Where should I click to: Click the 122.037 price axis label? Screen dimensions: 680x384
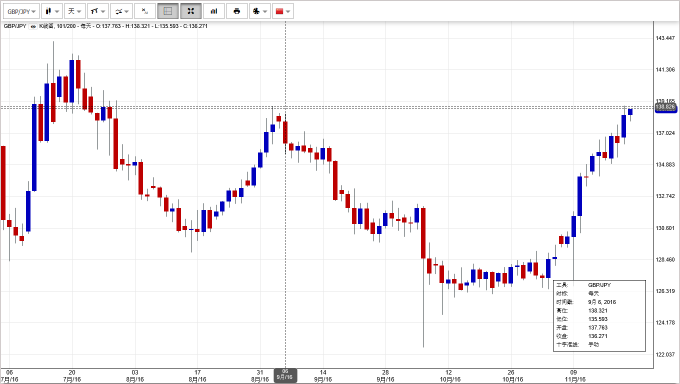click(665, 355)
